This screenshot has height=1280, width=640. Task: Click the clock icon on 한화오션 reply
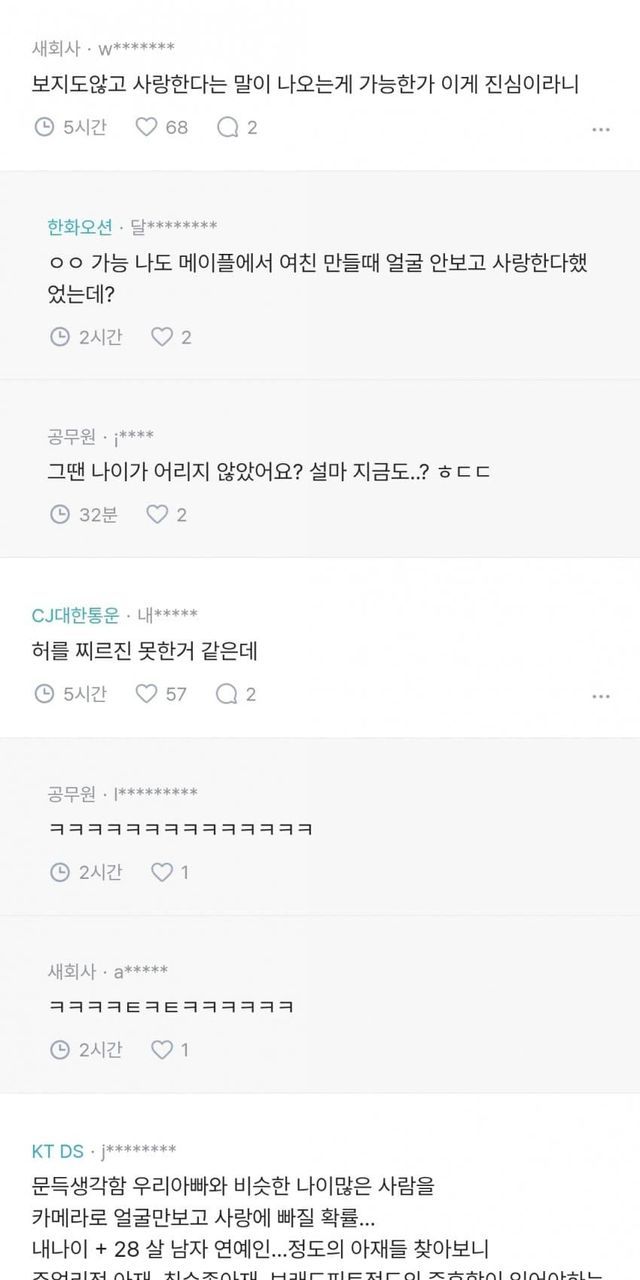60,337
